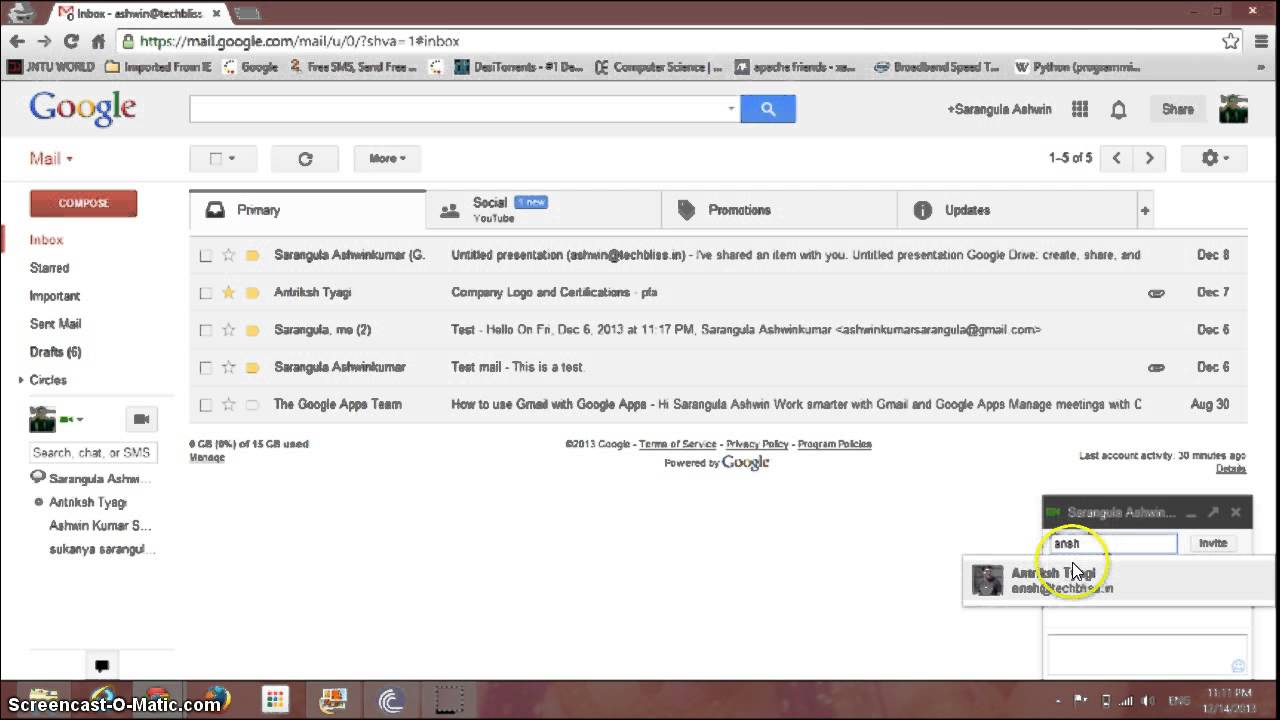
Task: Check the Sarangula, me (2) row checkbox
Action: pos(205,330)
